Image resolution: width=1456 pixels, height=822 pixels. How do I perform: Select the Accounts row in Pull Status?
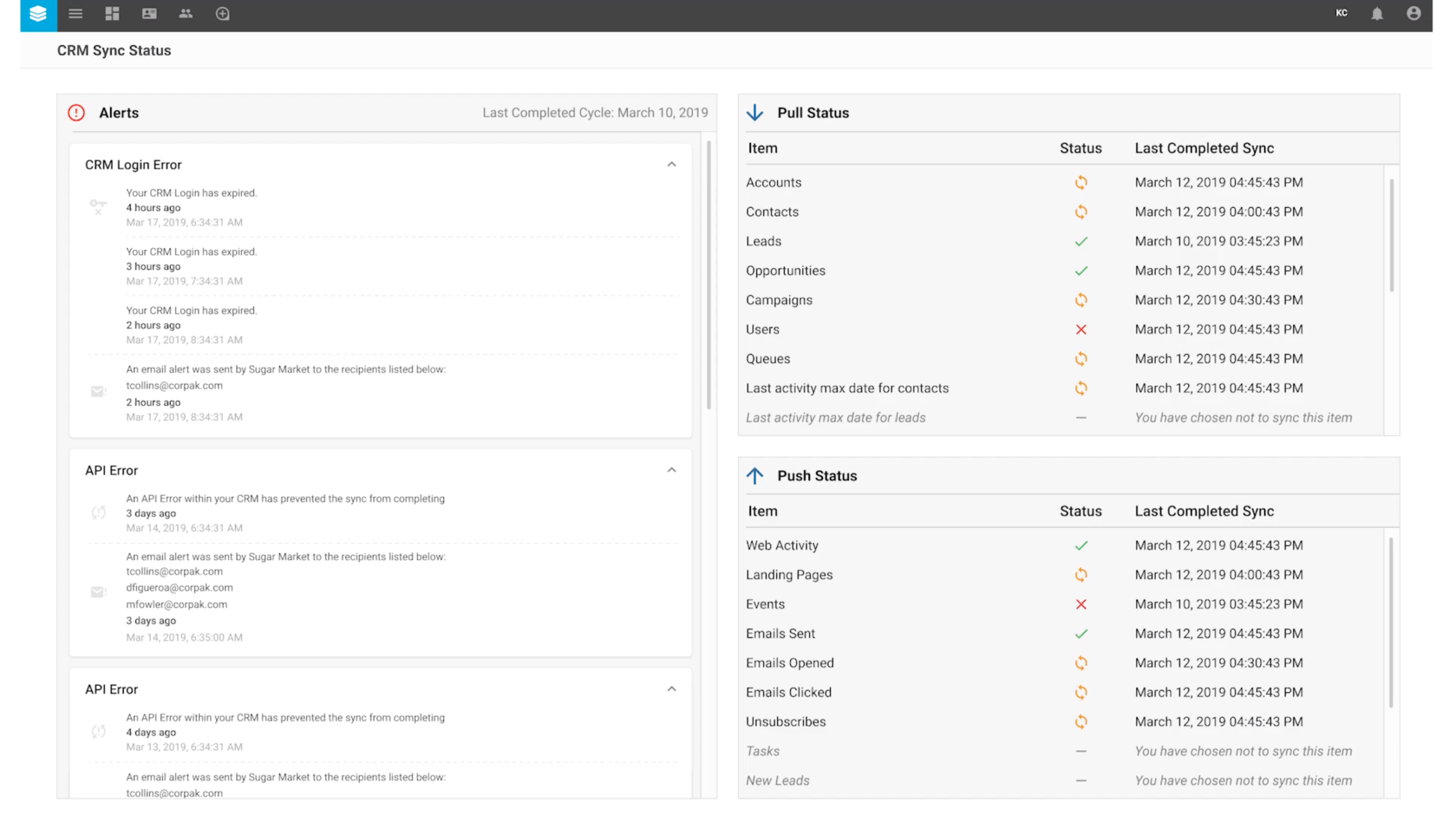[x=1064, y=183]
